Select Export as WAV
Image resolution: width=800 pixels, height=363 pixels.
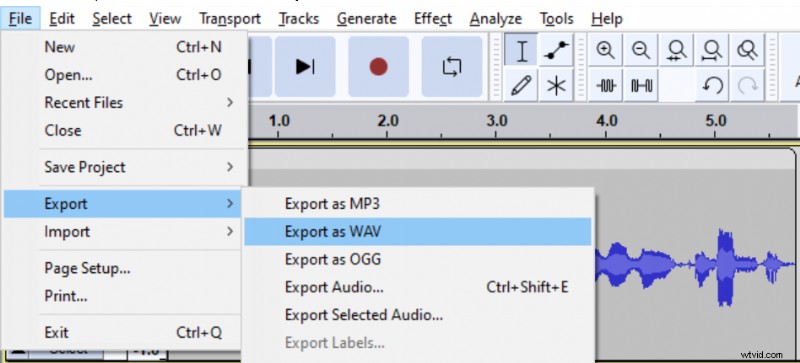(x=418, y=232)
